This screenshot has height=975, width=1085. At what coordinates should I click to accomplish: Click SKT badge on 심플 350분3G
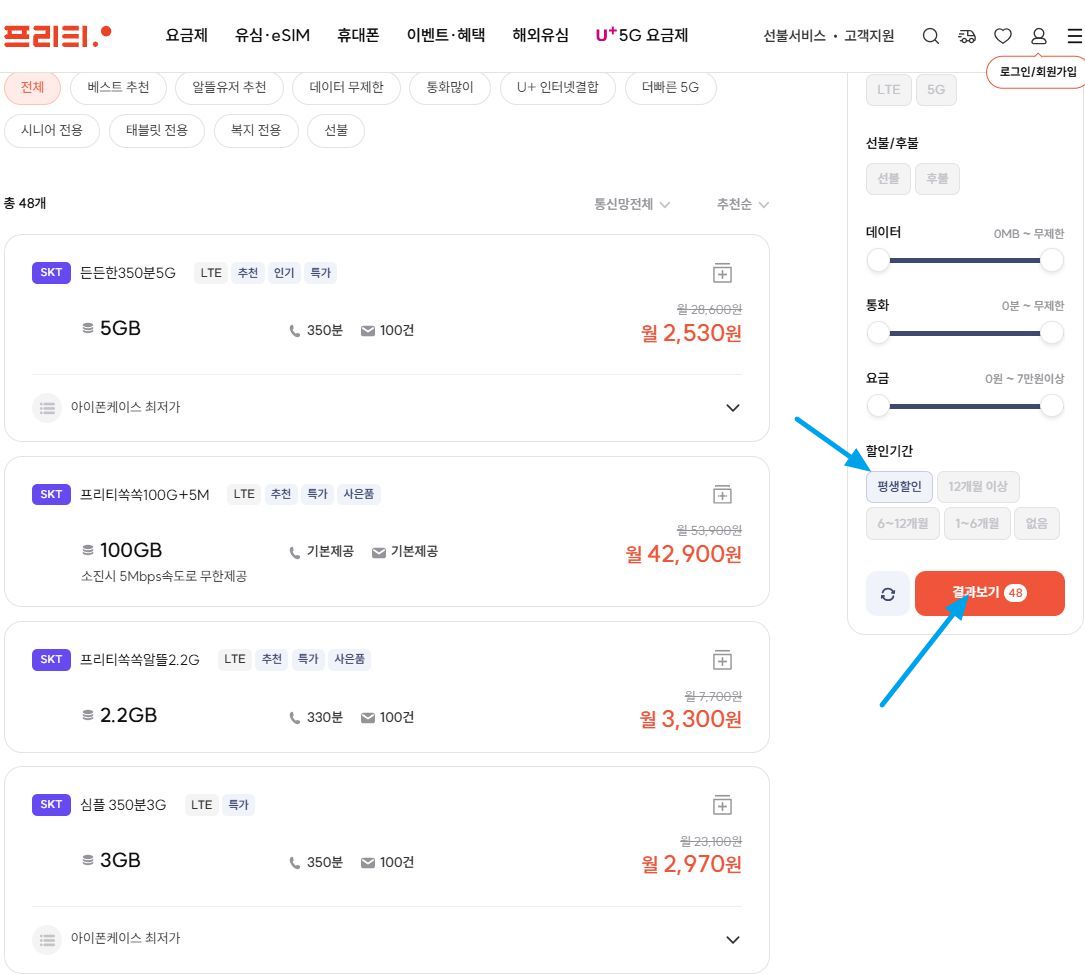(x=51, y=804)
